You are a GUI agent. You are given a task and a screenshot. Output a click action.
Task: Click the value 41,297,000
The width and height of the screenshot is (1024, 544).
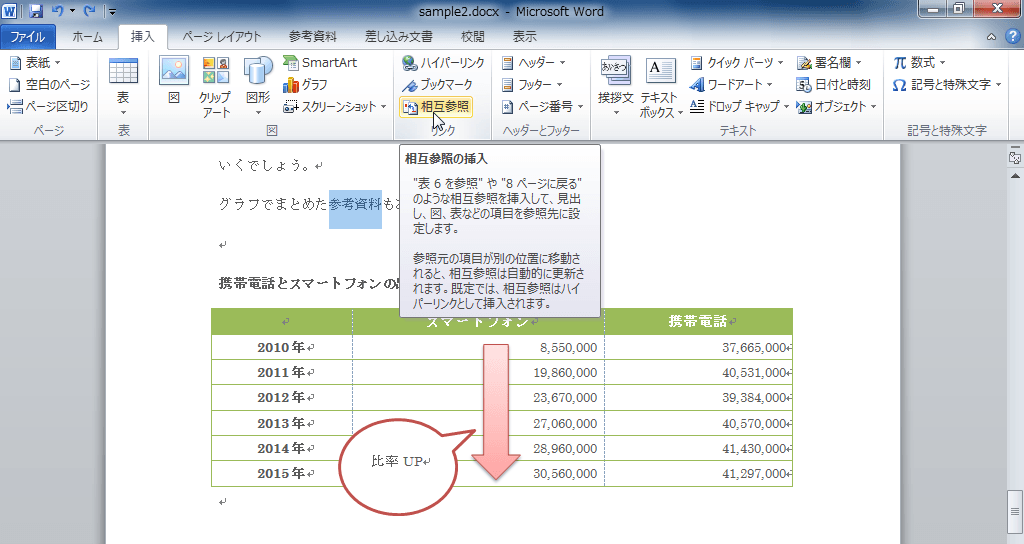(754, 473)
